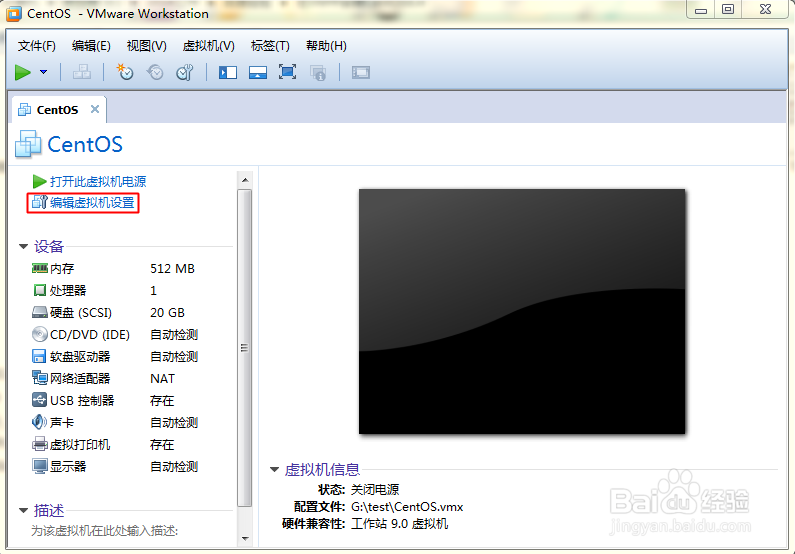Image resolution: width=795 pixels, height=554 pixels.
Task: Open the snapshot manager wrench icon
Action: click(x=185, y=72)
